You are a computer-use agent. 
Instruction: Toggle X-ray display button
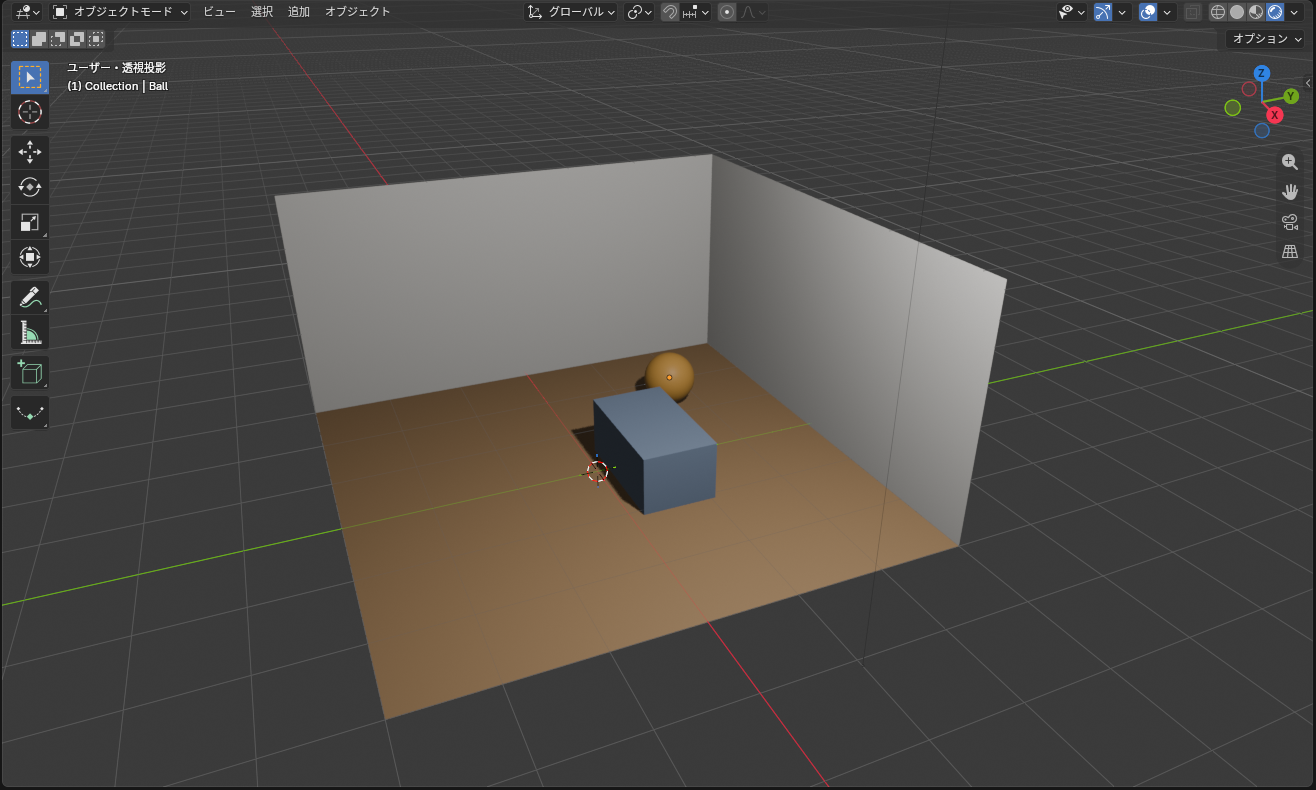point(1192,12)
